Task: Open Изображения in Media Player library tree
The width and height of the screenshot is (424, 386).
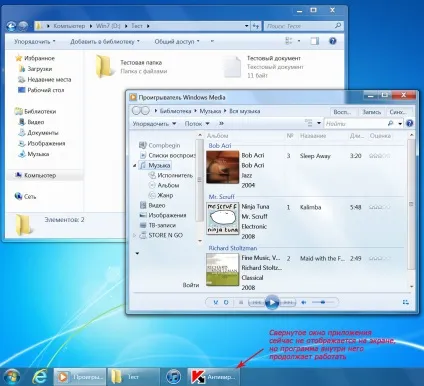Action: click(x=163, y=215)
